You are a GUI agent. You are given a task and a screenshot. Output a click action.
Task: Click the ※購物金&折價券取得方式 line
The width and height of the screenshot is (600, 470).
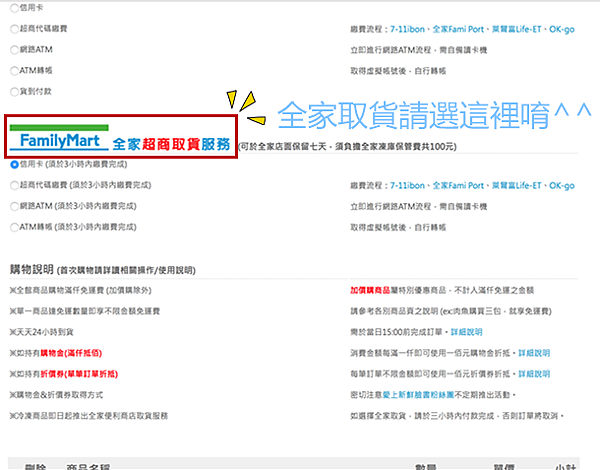[x=56, y=395]
